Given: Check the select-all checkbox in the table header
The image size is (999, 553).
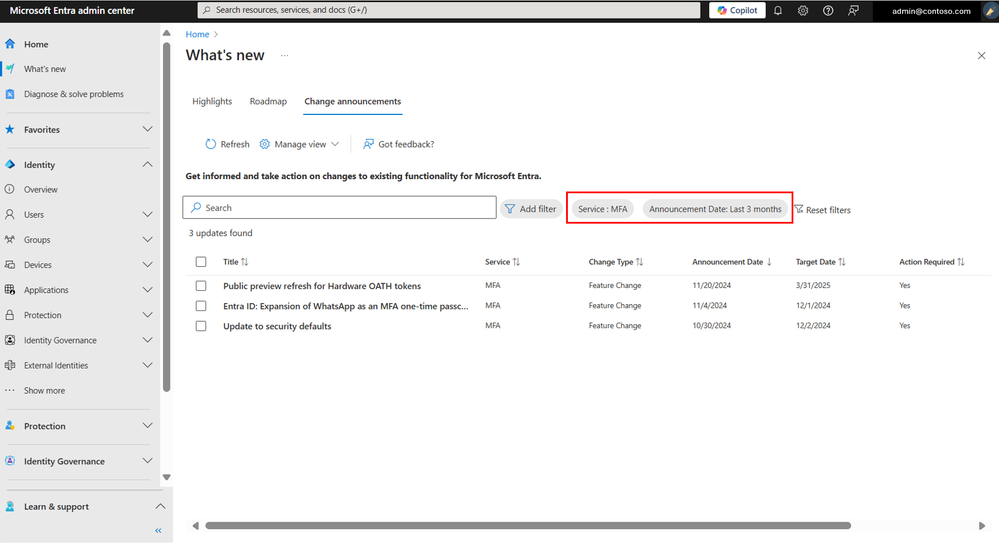Looking at the screenshot, I should [201, 262].
